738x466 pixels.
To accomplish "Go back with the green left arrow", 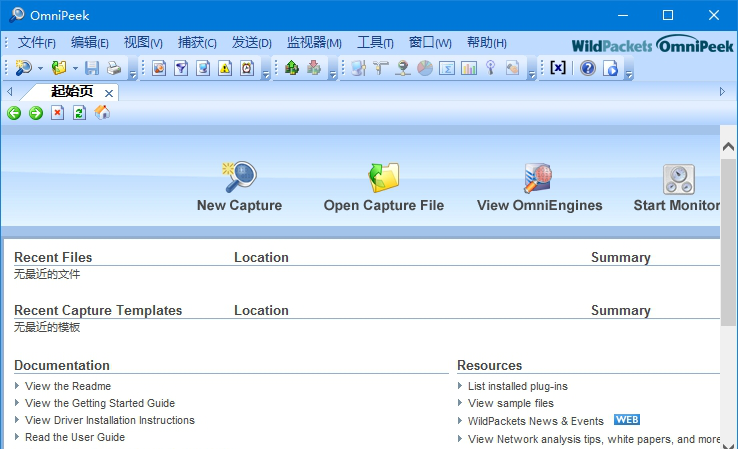I will [14, 113].
